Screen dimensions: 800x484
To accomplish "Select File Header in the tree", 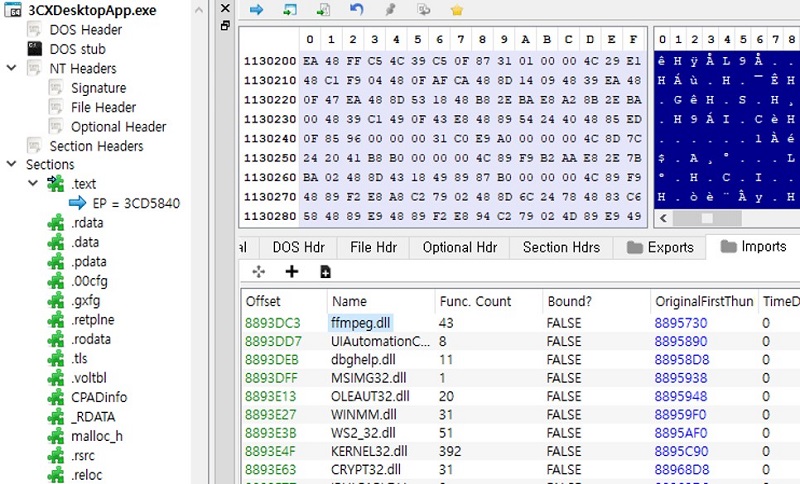I will point(104,107).
